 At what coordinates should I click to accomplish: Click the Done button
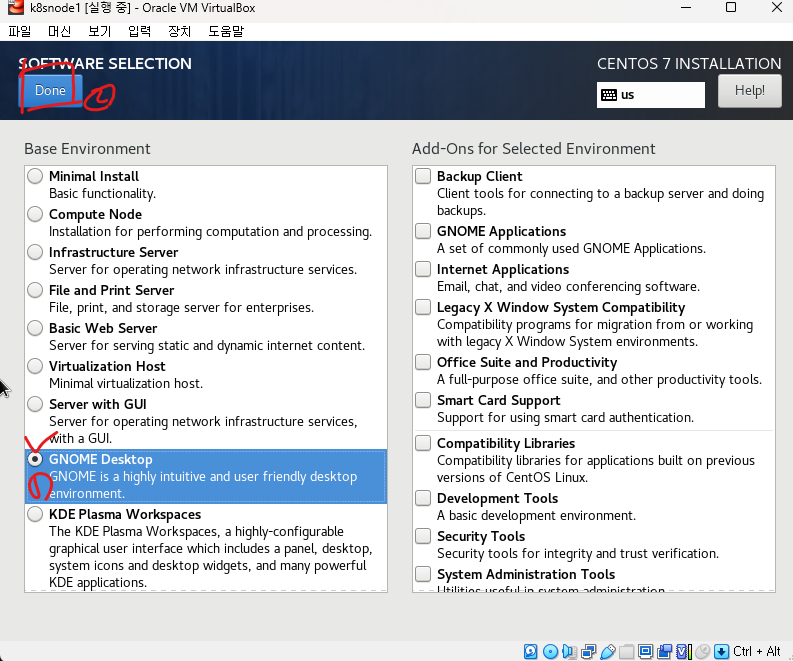pos(50,91)
